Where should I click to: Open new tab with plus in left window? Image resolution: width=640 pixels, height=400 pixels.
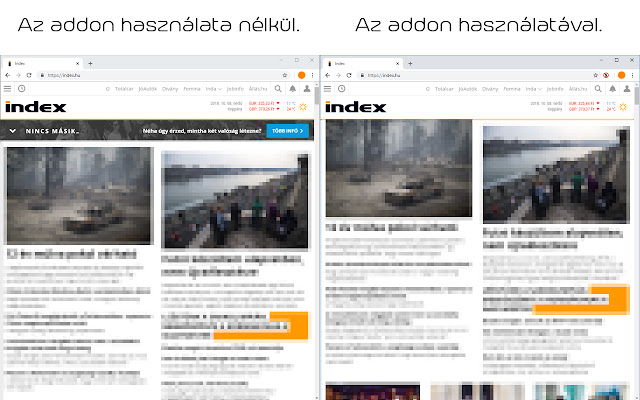pyautogui.click(x=90, y=63)
